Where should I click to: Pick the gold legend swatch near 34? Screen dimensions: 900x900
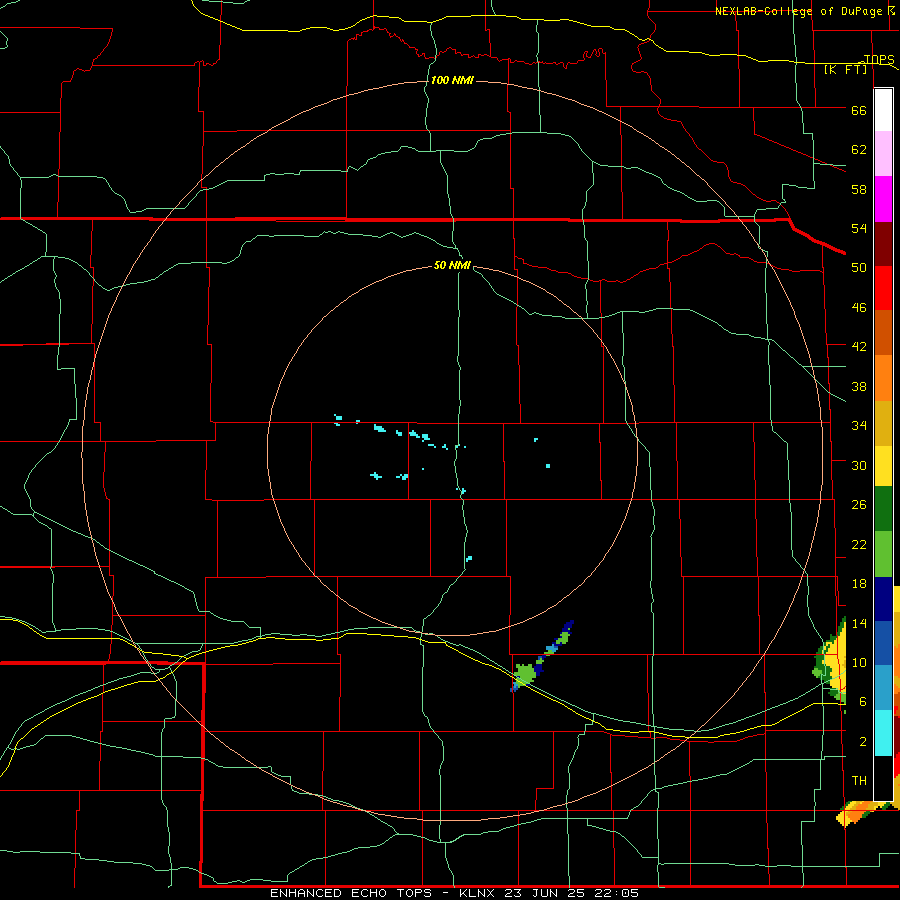tap(883, 424)
